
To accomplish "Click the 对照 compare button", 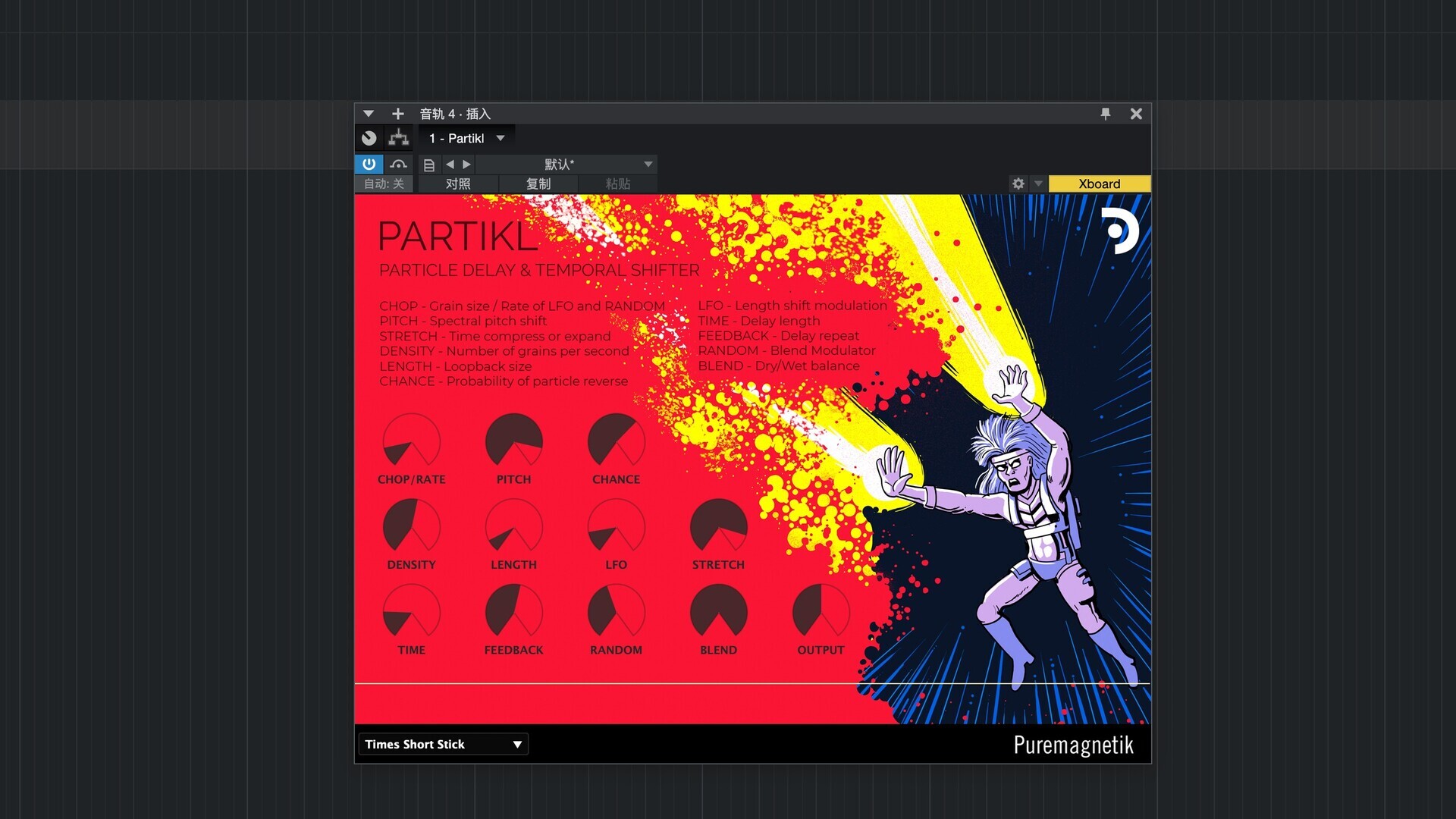I will point(458,184).
